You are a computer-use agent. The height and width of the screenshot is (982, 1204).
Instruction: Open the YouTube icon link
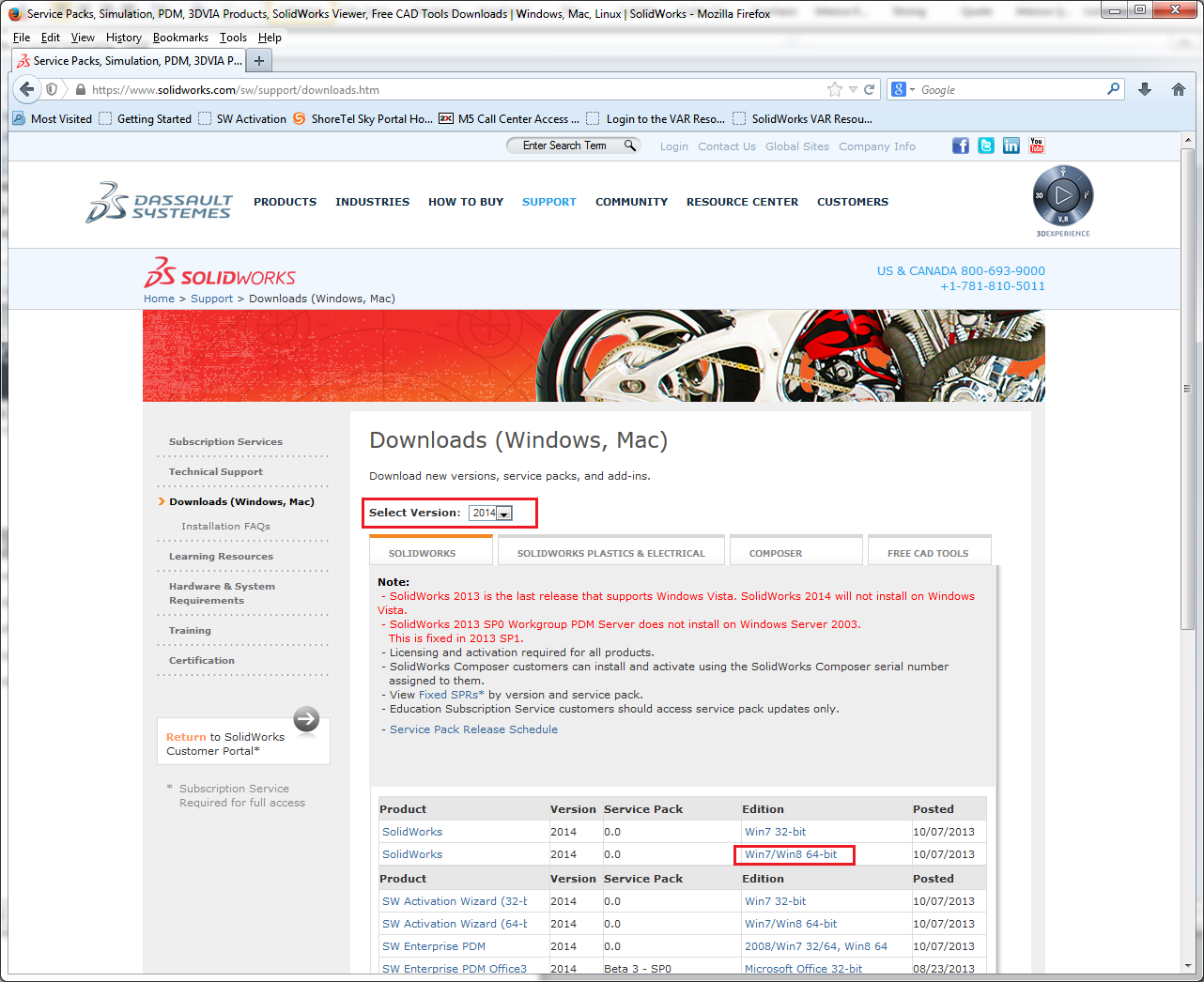(x=1037, y=146)
